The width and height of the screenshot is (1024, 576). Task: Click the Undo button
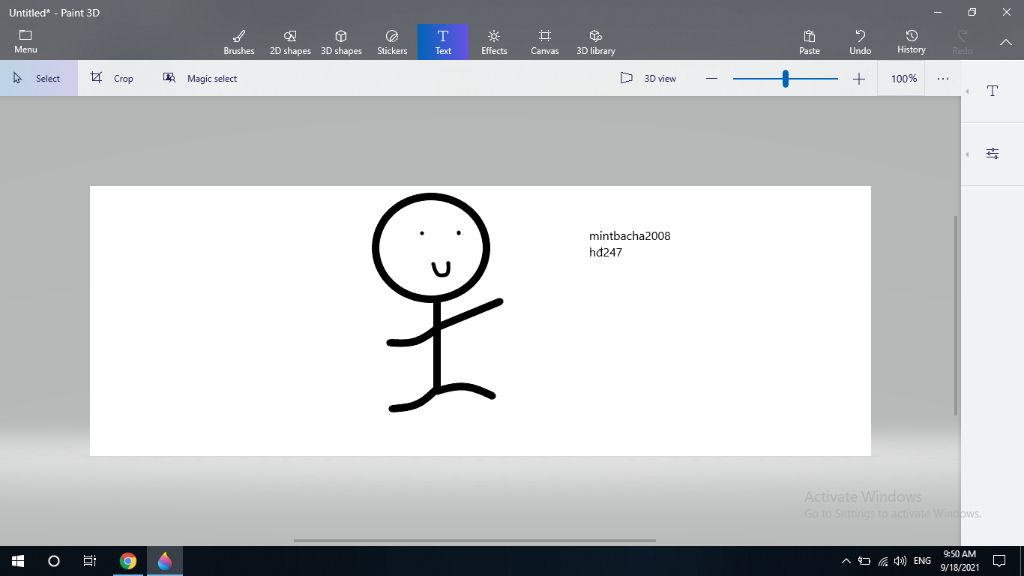click(860, 42)
